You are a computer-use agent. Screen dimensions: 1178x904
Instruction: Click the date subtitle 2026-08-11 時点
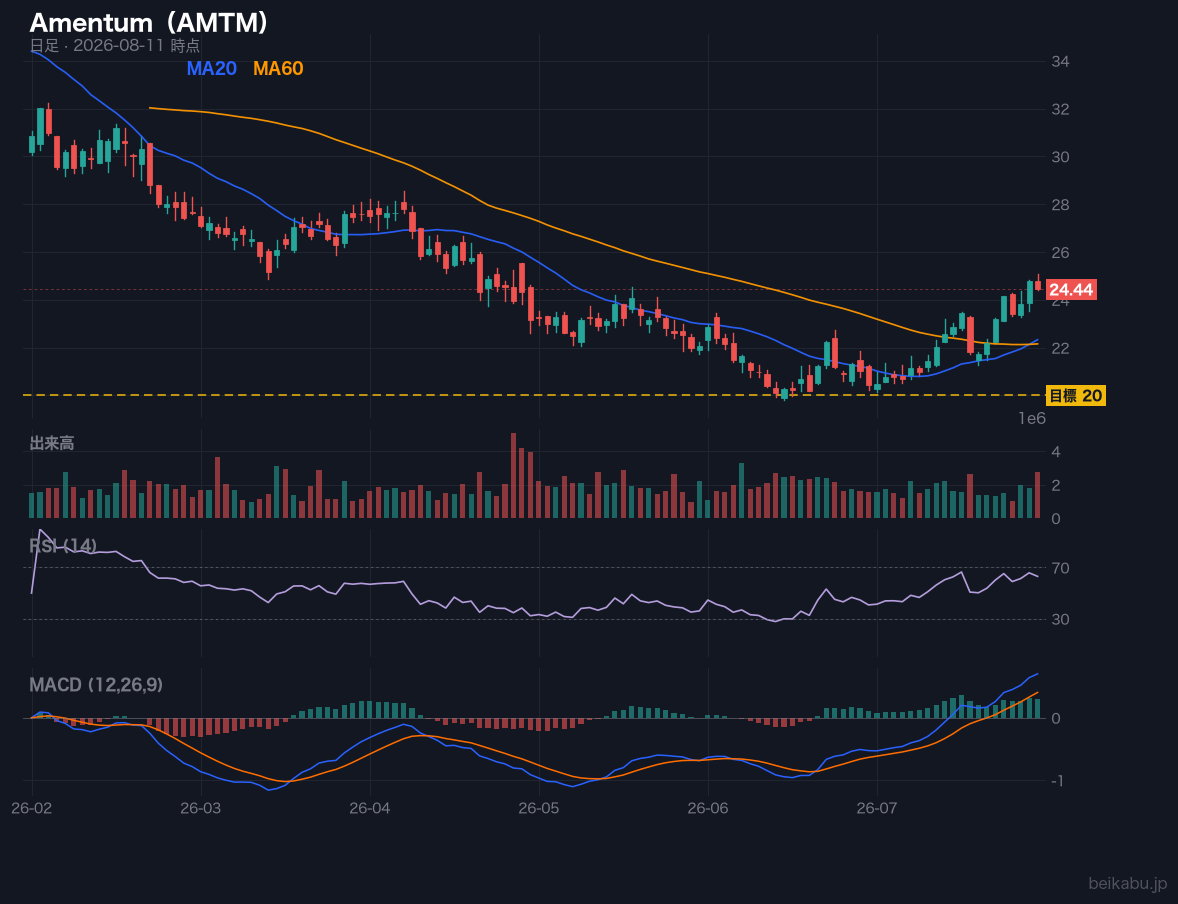pos(114,45)
